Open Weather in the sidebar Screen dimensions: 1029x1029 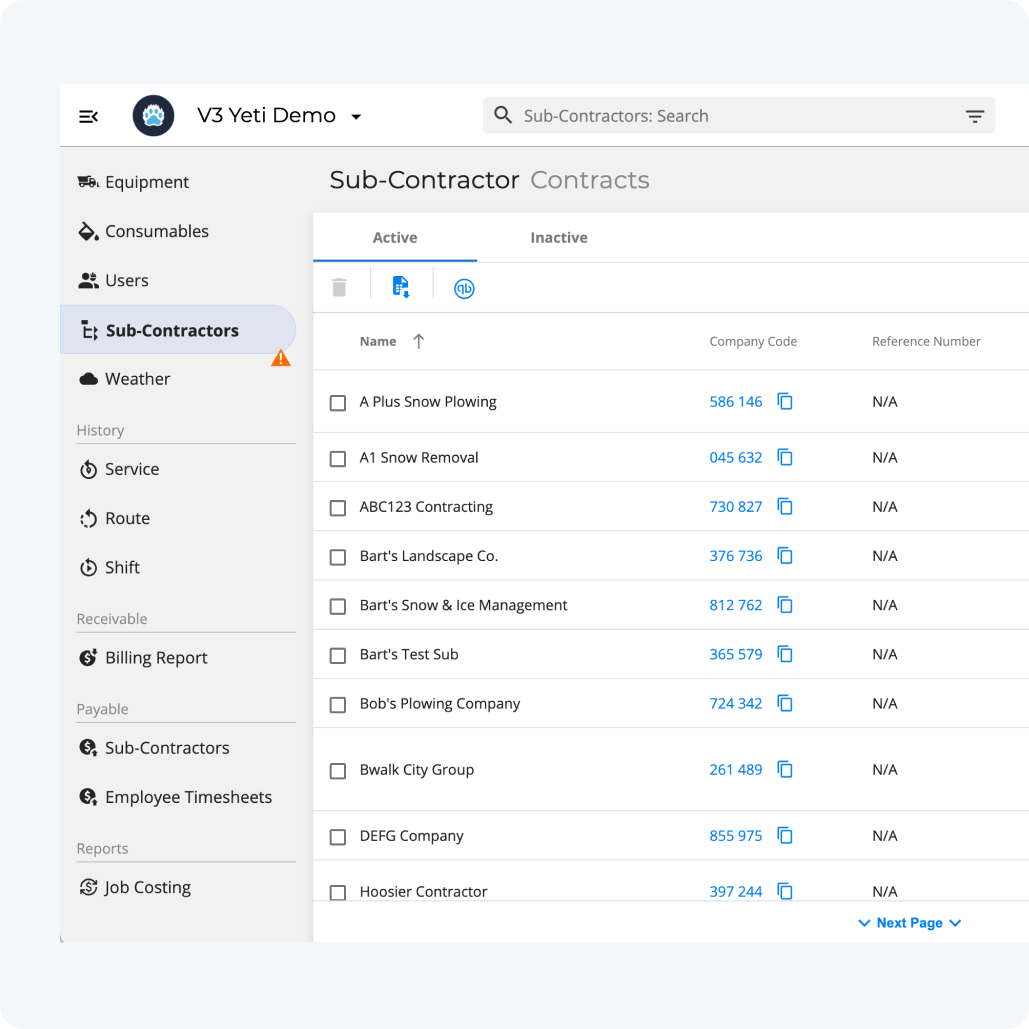[124, 379]
